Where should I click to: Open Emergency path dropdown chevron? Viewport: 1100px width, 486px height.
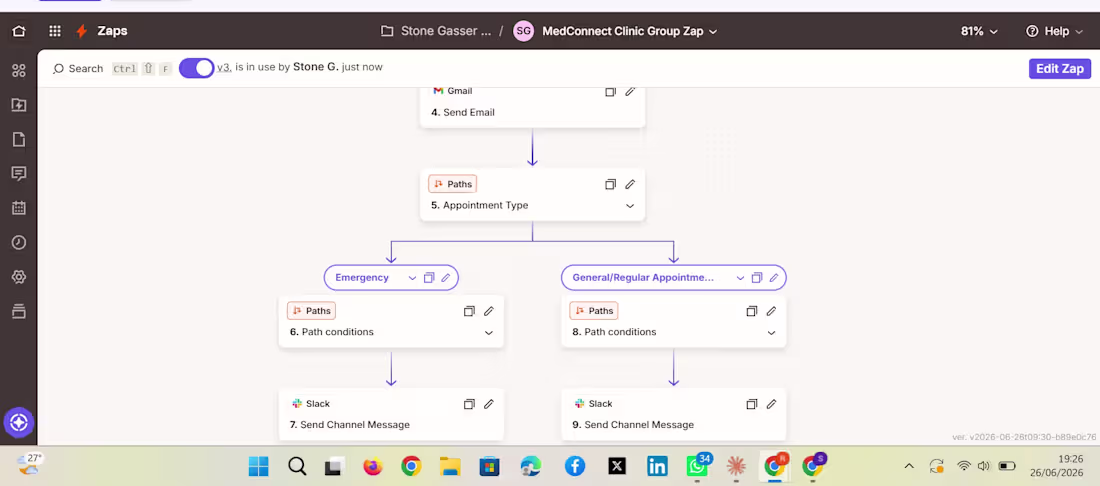(x=412, y=278)
